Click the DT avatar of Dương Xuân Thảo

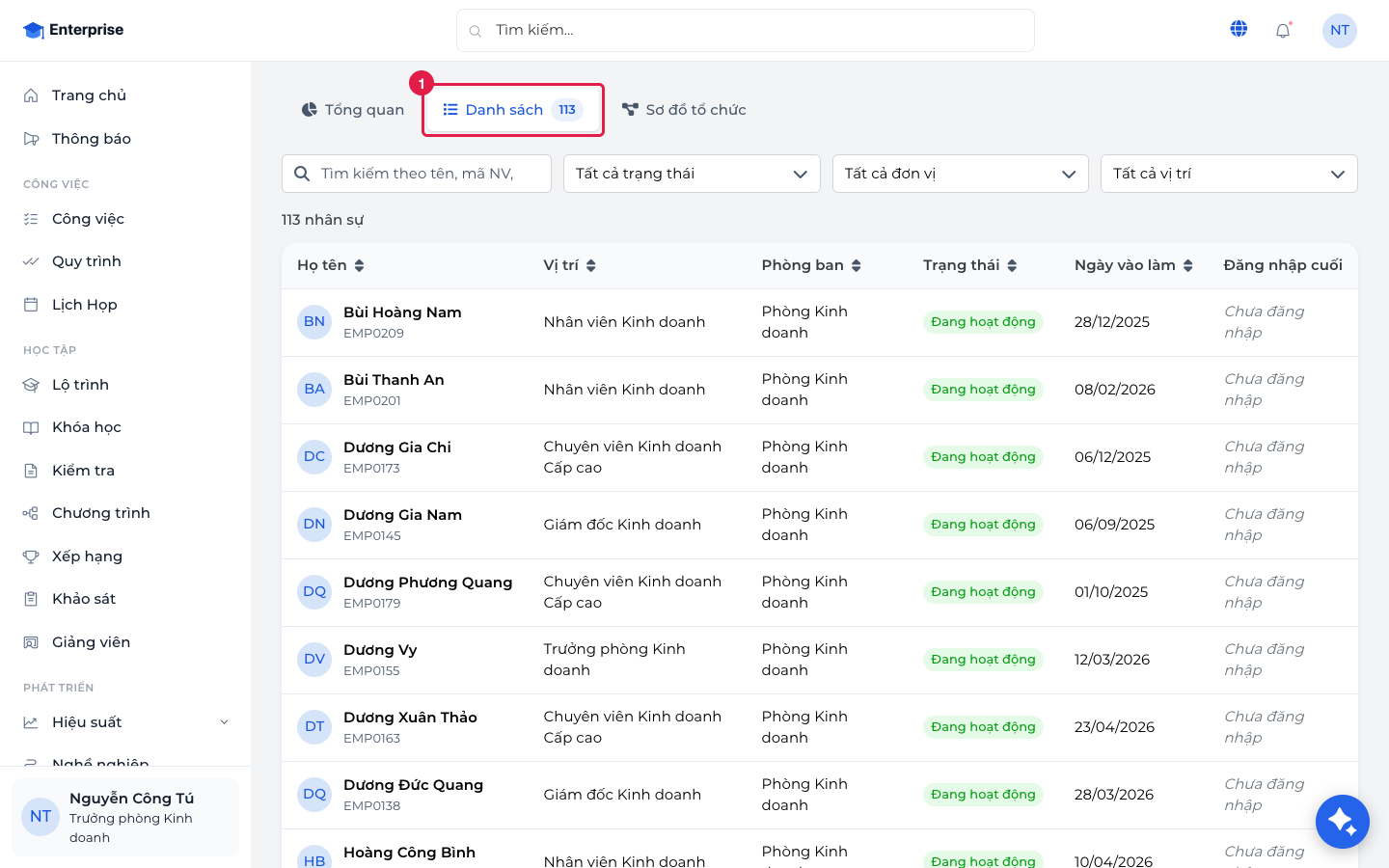click(x=314, y=727)
